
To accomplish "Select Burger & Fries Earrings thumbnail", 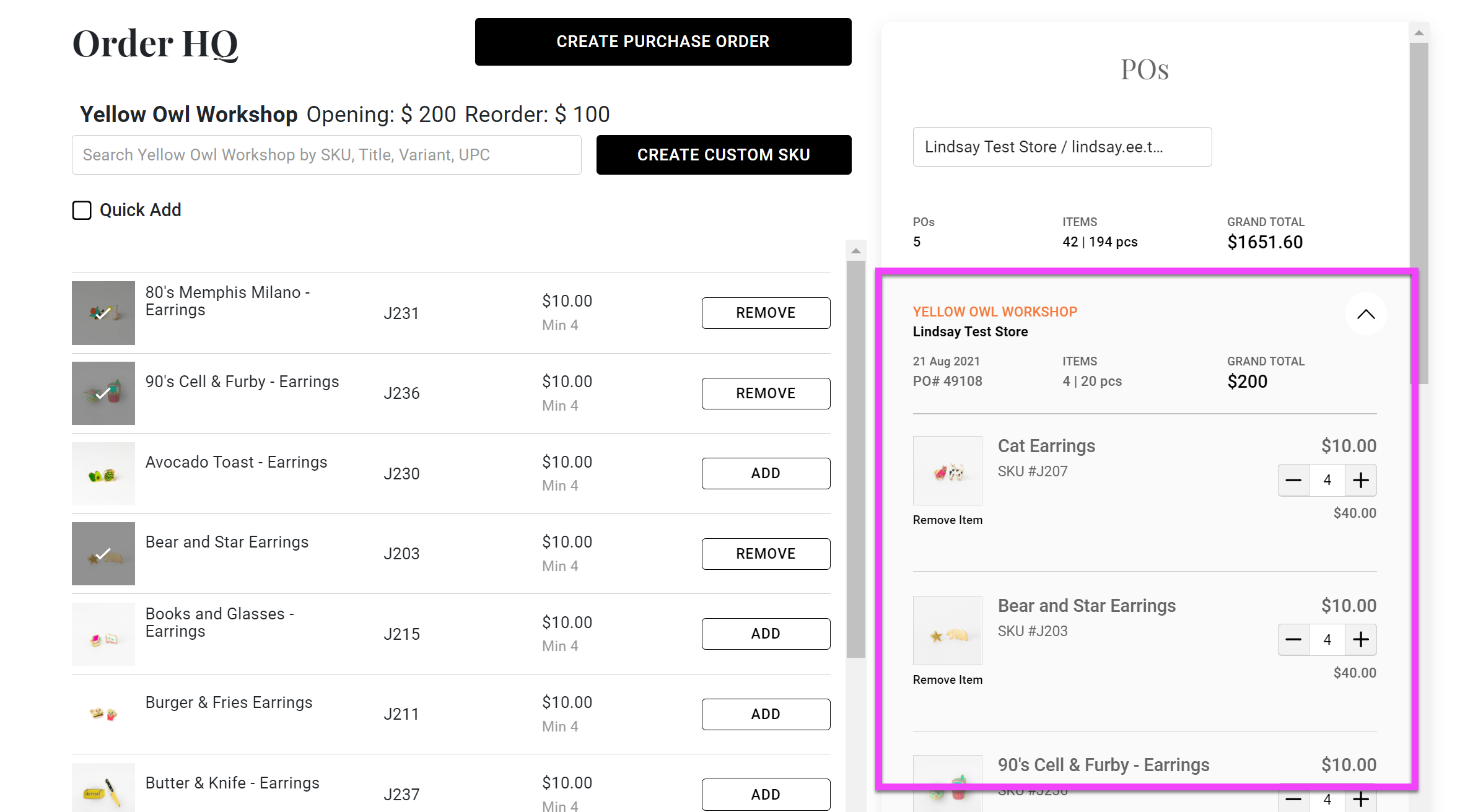I will click(103, 714).
